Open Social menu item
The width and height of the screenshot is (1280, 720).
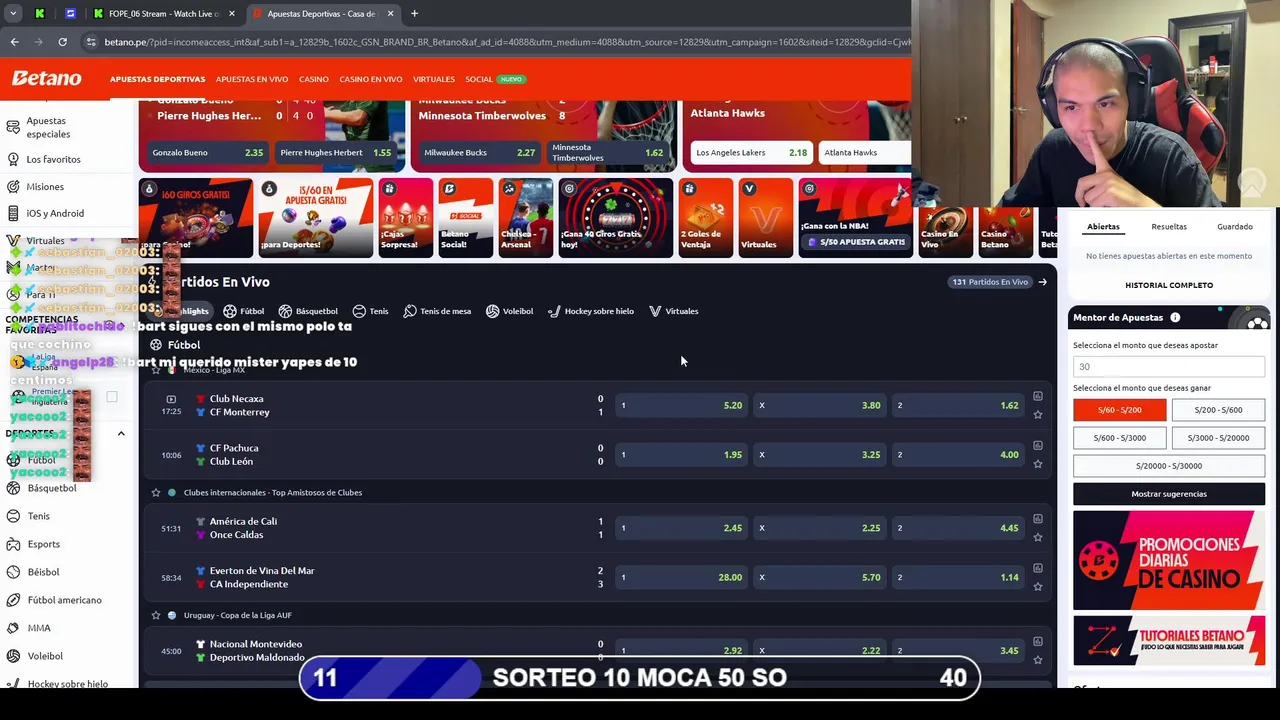point(479,79)
